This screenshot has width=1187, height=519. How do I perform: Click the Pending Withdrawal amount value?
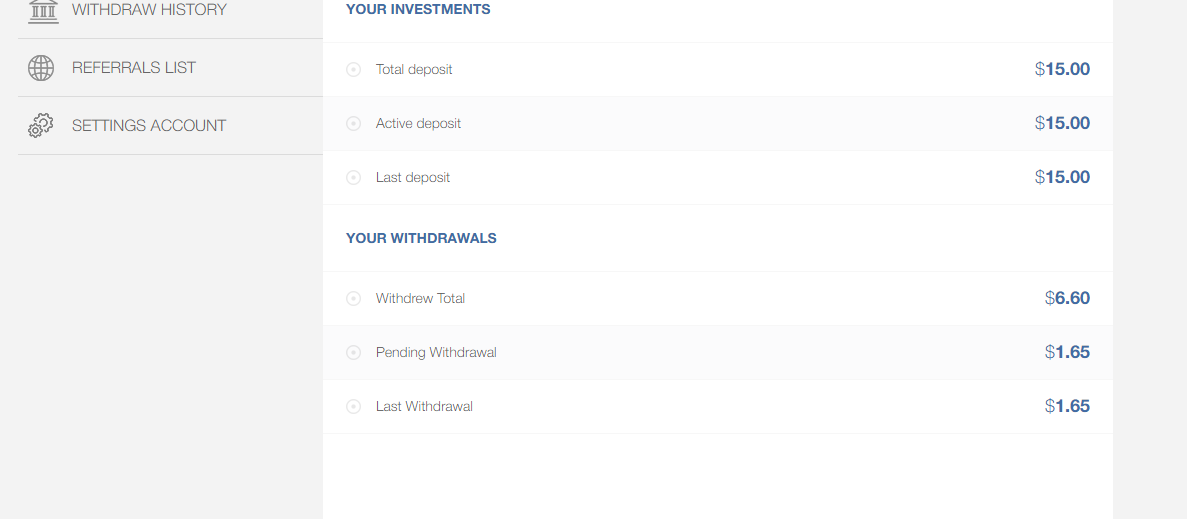(1067, 353)
